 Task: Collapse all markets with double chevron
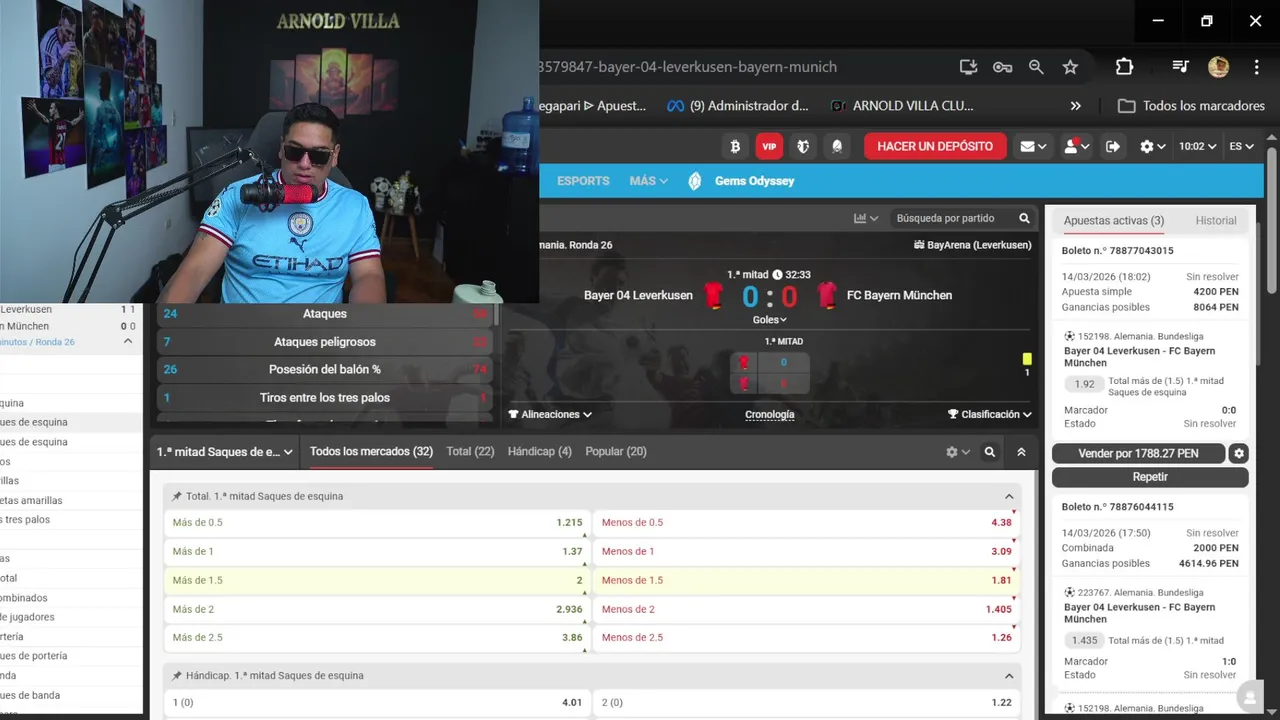1021,452
